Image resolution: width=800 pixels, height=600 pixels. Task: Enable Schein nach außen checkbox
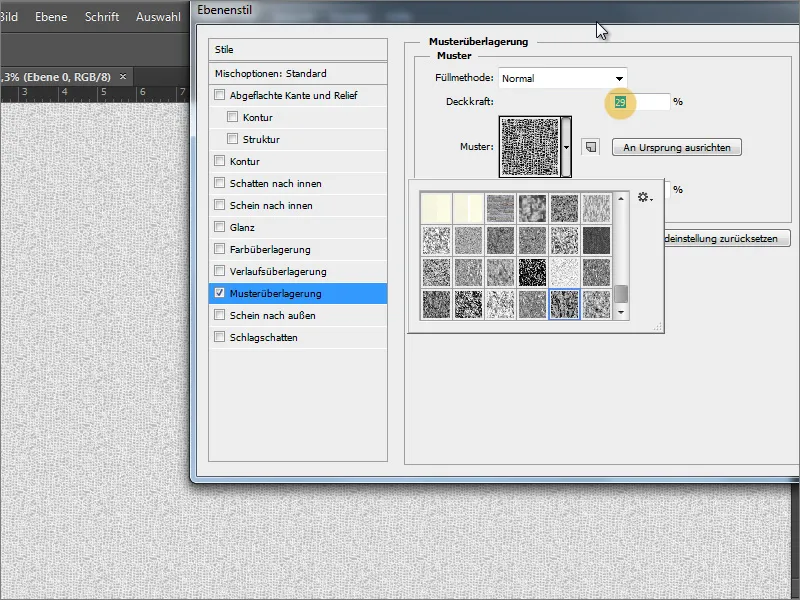click(219, 315)
